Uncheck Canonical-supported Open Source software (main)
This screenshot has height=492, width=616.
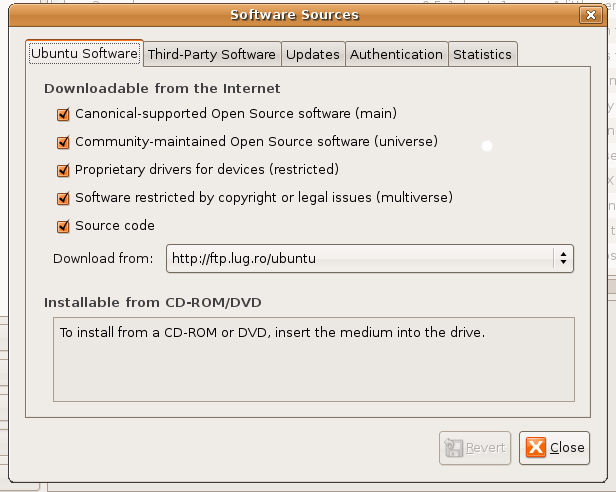point(63,114)
